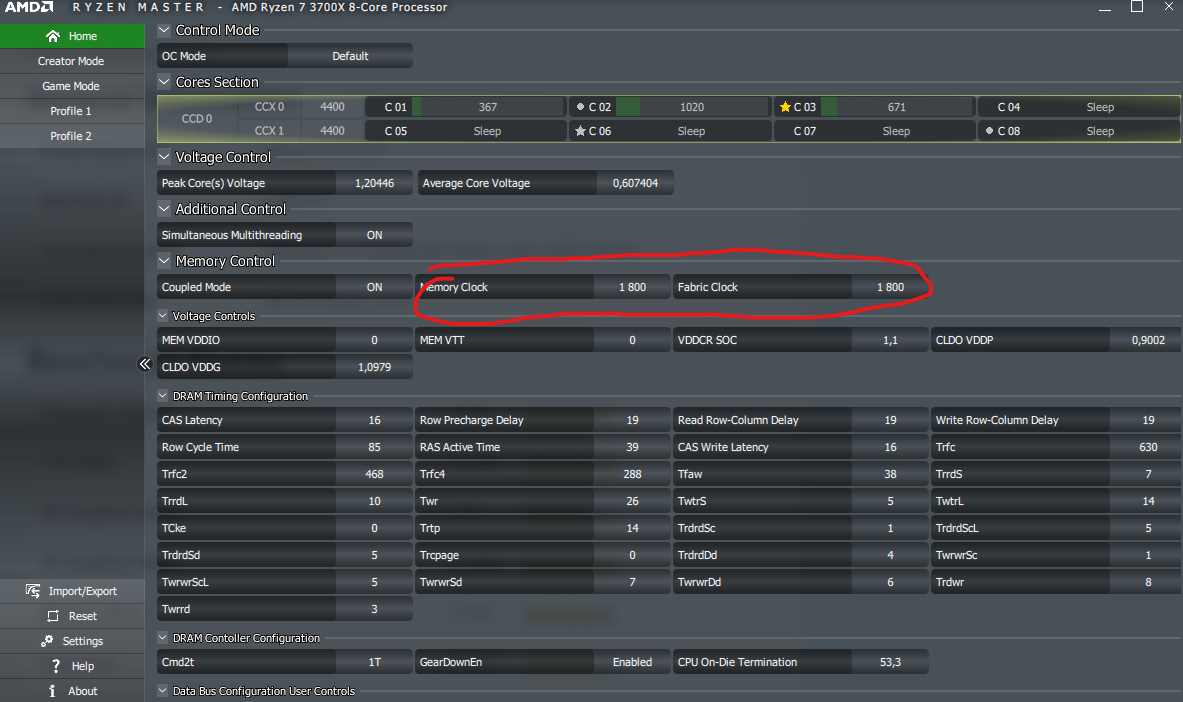Click CPU On-Die Termination value 53,3
This screenshot has width=1183, height=702.
890,662
